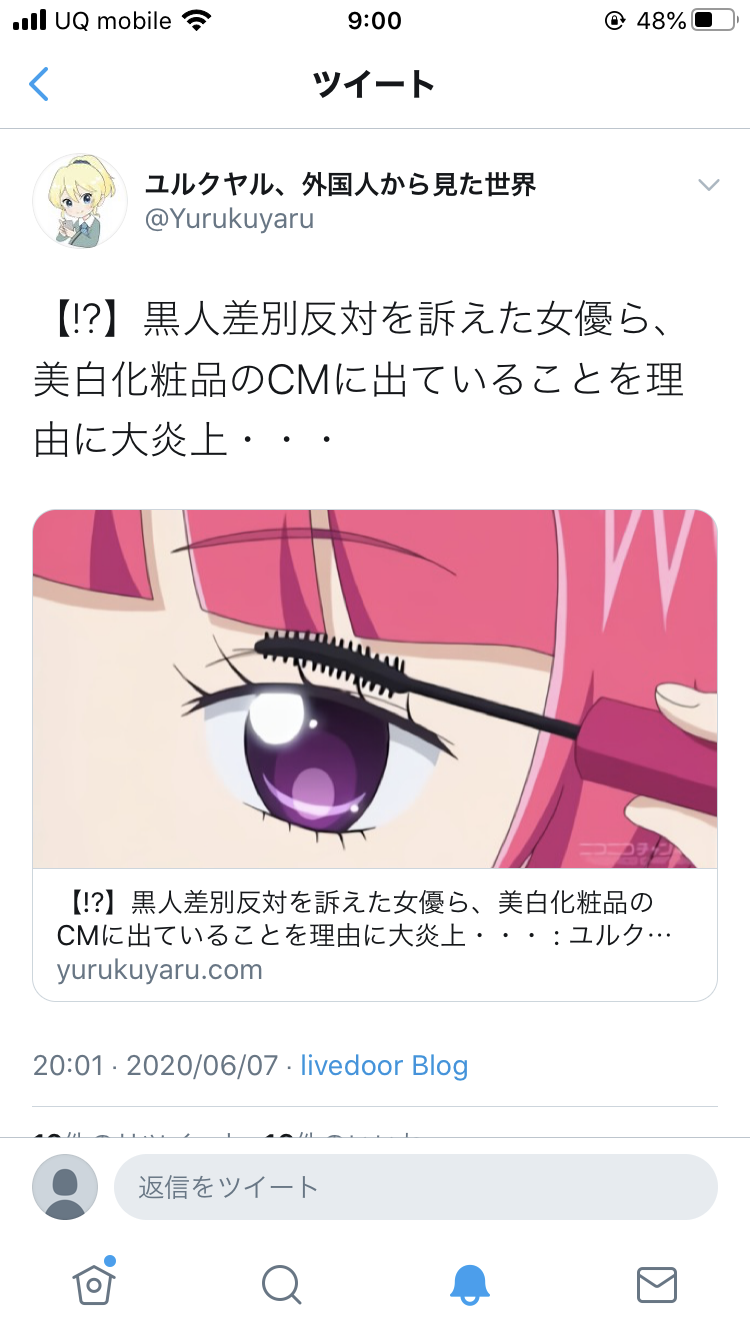
Task: Tap display name ユルクヤル、外国人から見た世界
Action: (341, 184)
